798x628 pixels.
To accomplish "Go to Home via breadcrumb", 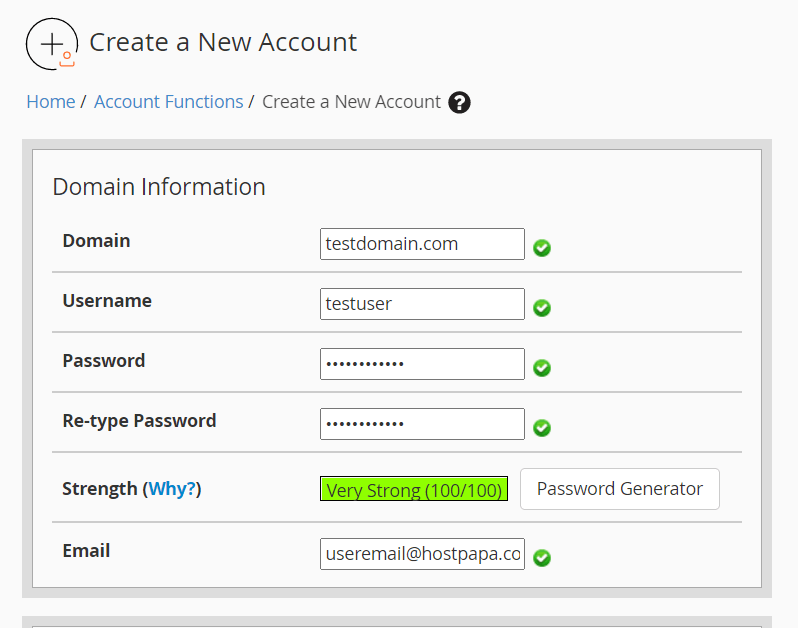I will point(51,102).
